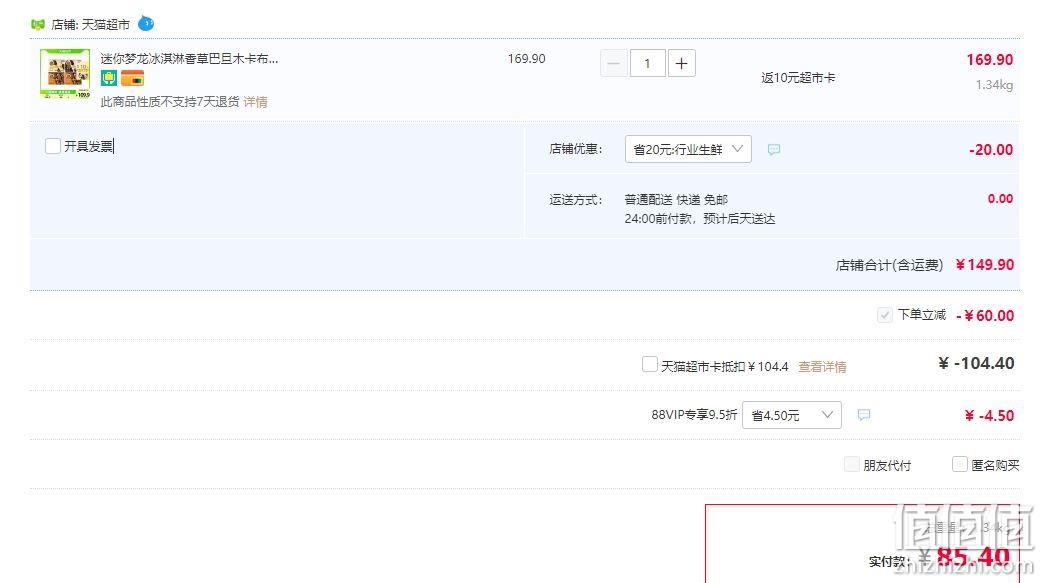Click the 返10元超市卡 promotion text
Screen dimensions: 1043x583
[x=798, y=78]
